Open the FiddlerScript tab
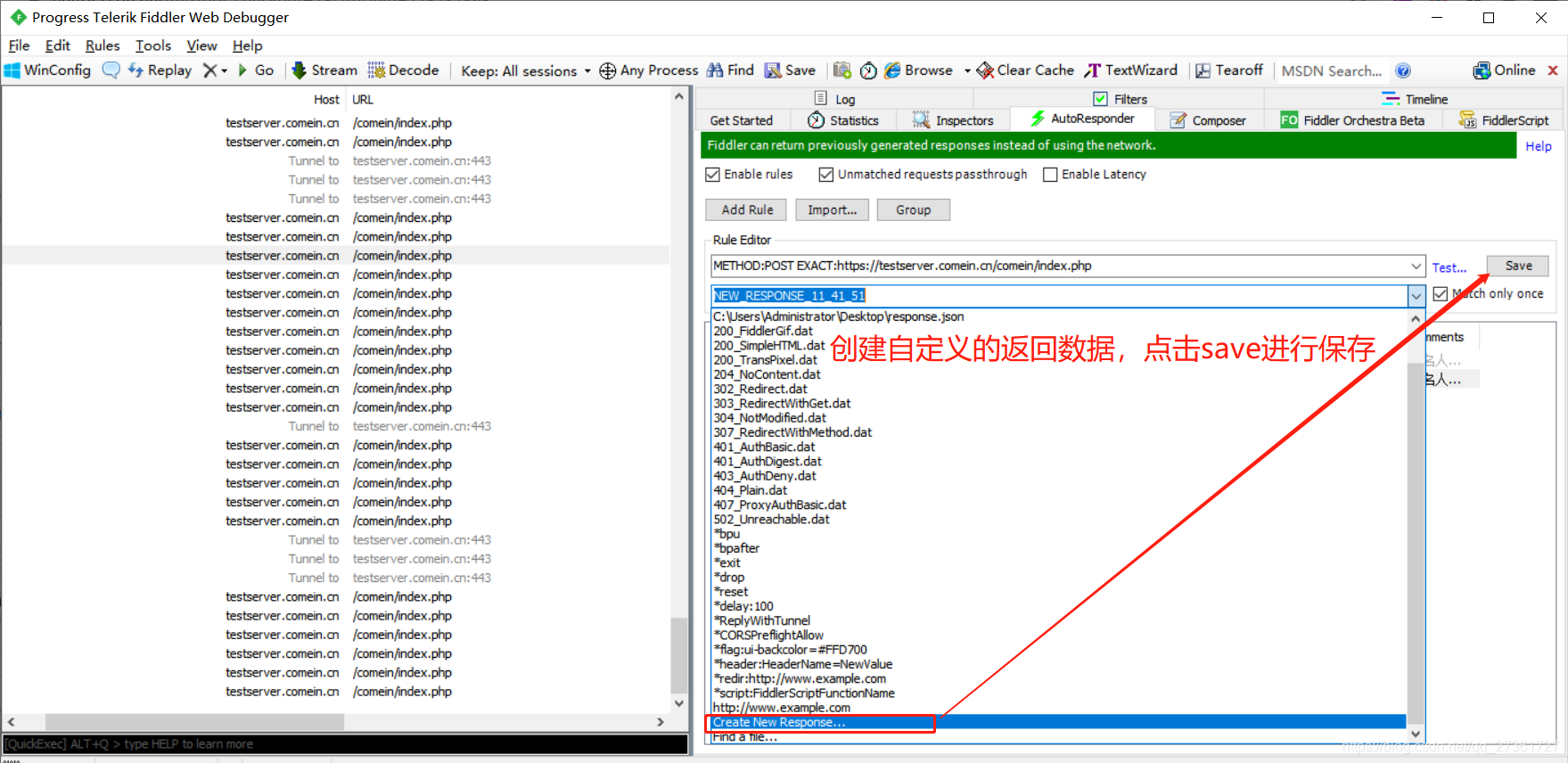 point(1504,120)
